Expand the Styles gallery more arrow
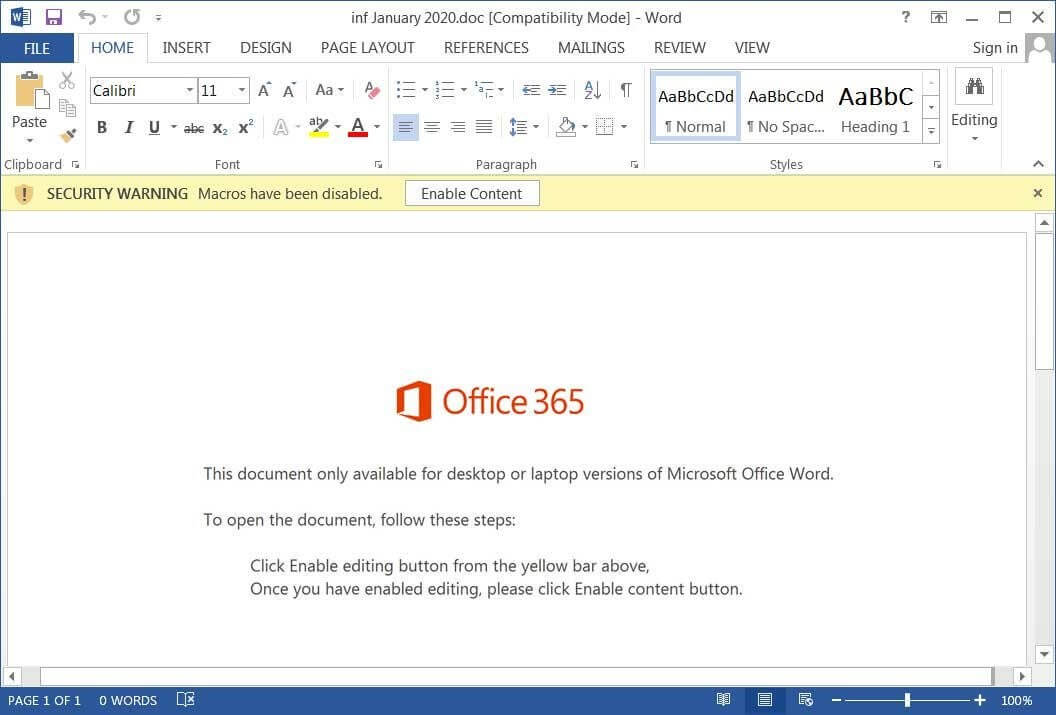The image size is (1056, 715). 931,131
